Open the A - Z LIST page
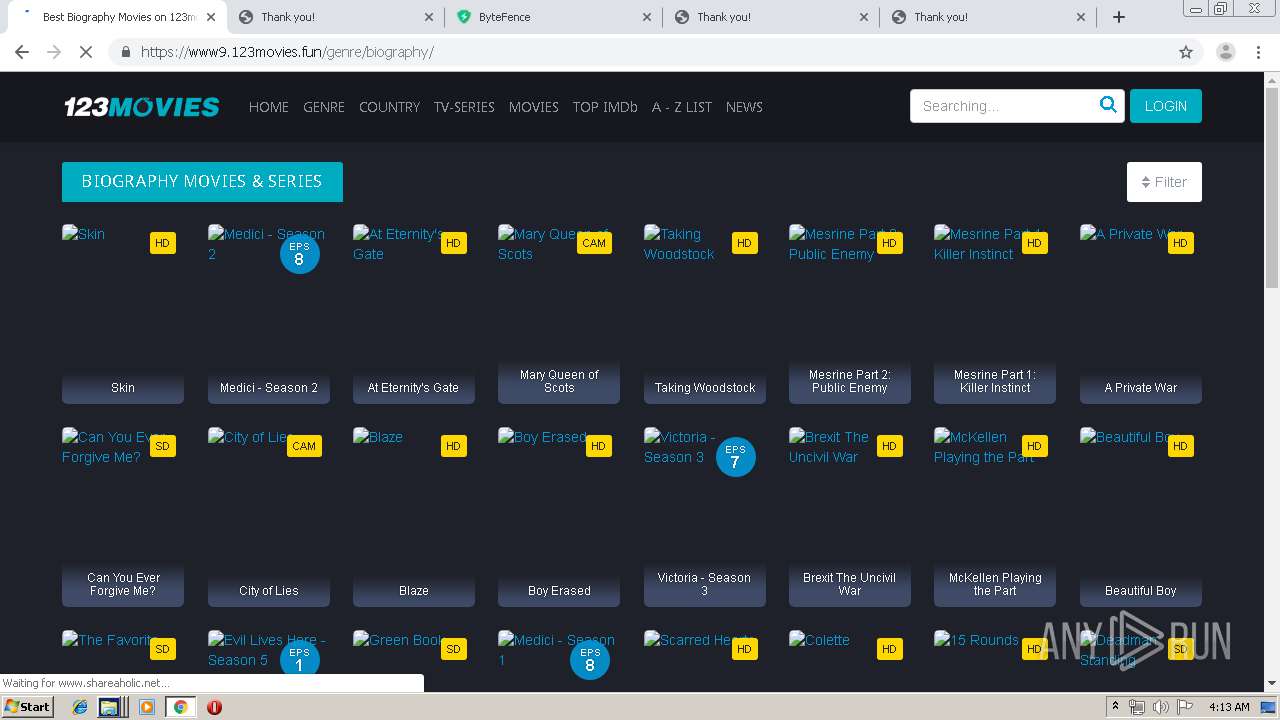The width and height of the screenshot is (1280, 720). coord(682,107)
